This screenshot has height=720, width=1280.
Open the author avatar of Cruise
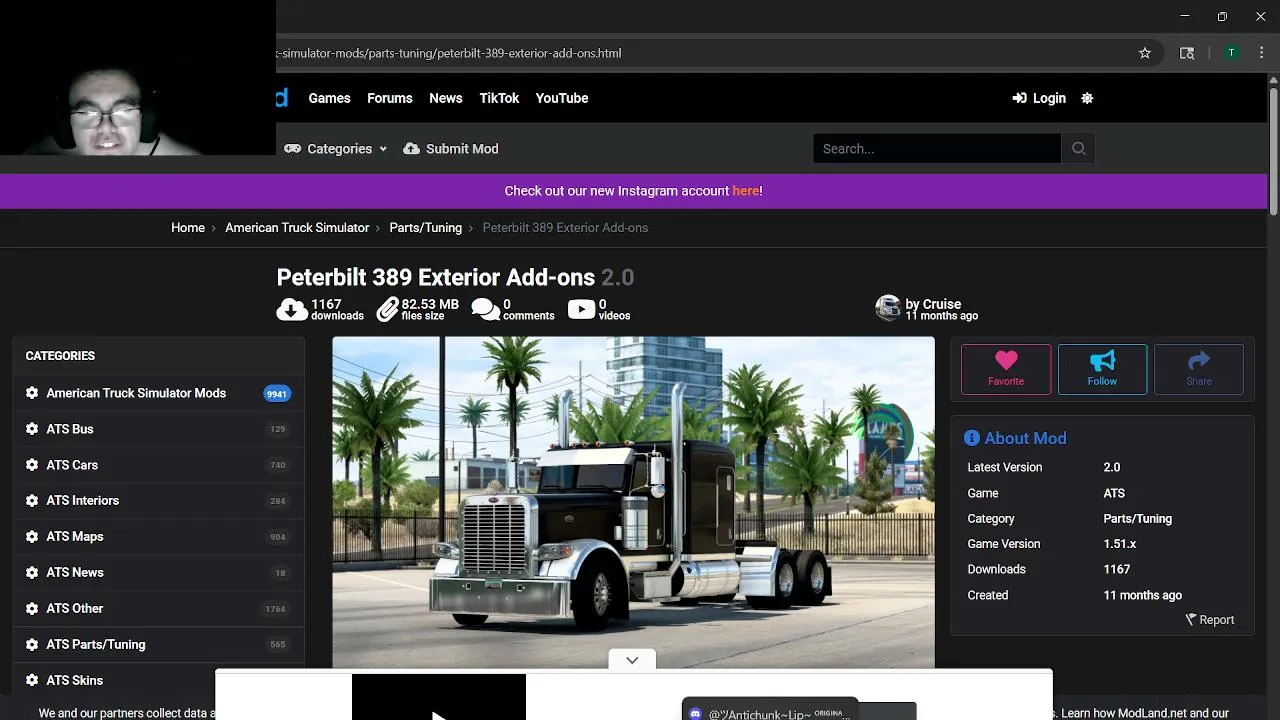click(x=888, y=308)
